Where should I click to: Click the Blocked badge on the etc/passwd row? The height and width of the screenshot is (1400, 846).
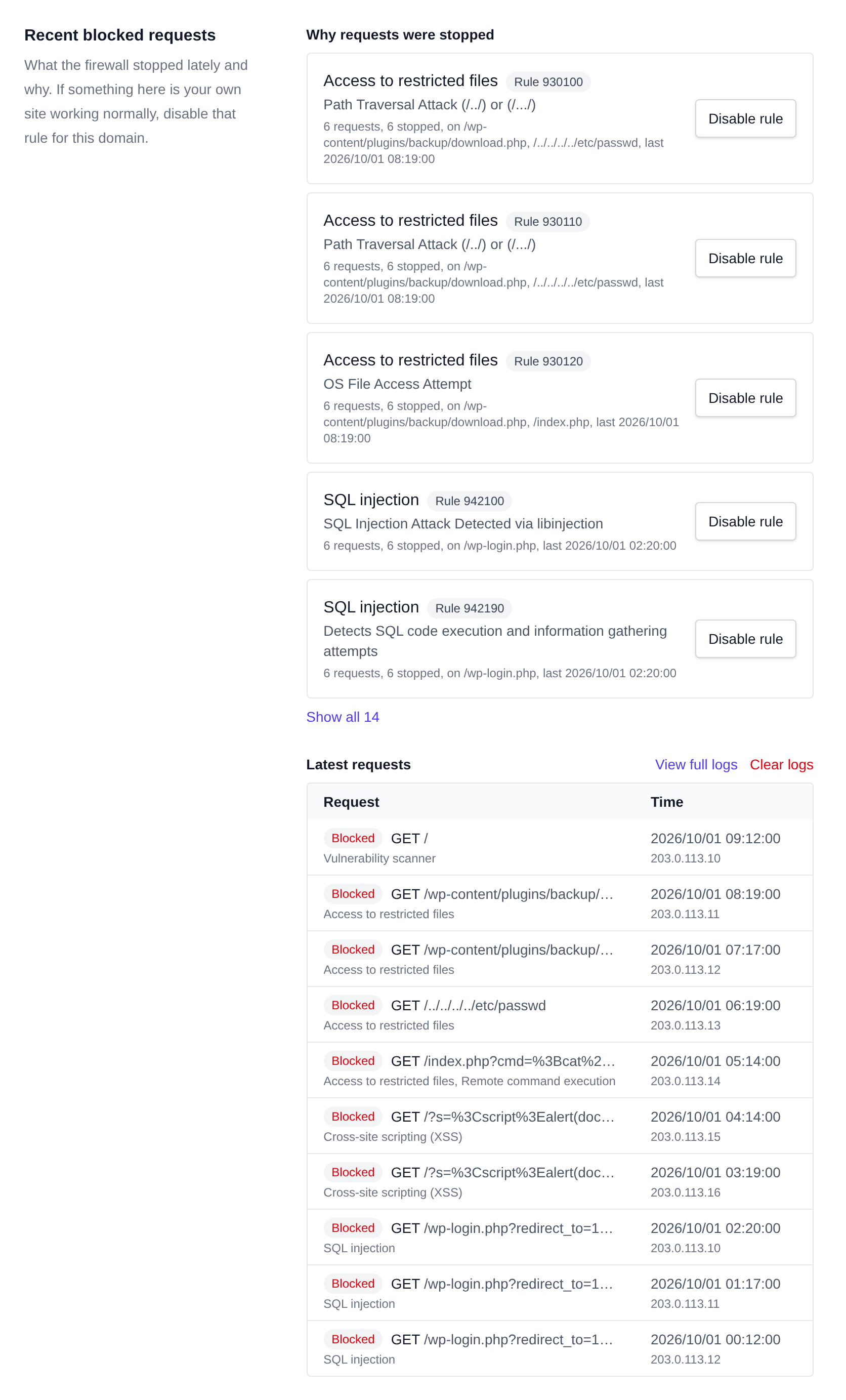353,1006
